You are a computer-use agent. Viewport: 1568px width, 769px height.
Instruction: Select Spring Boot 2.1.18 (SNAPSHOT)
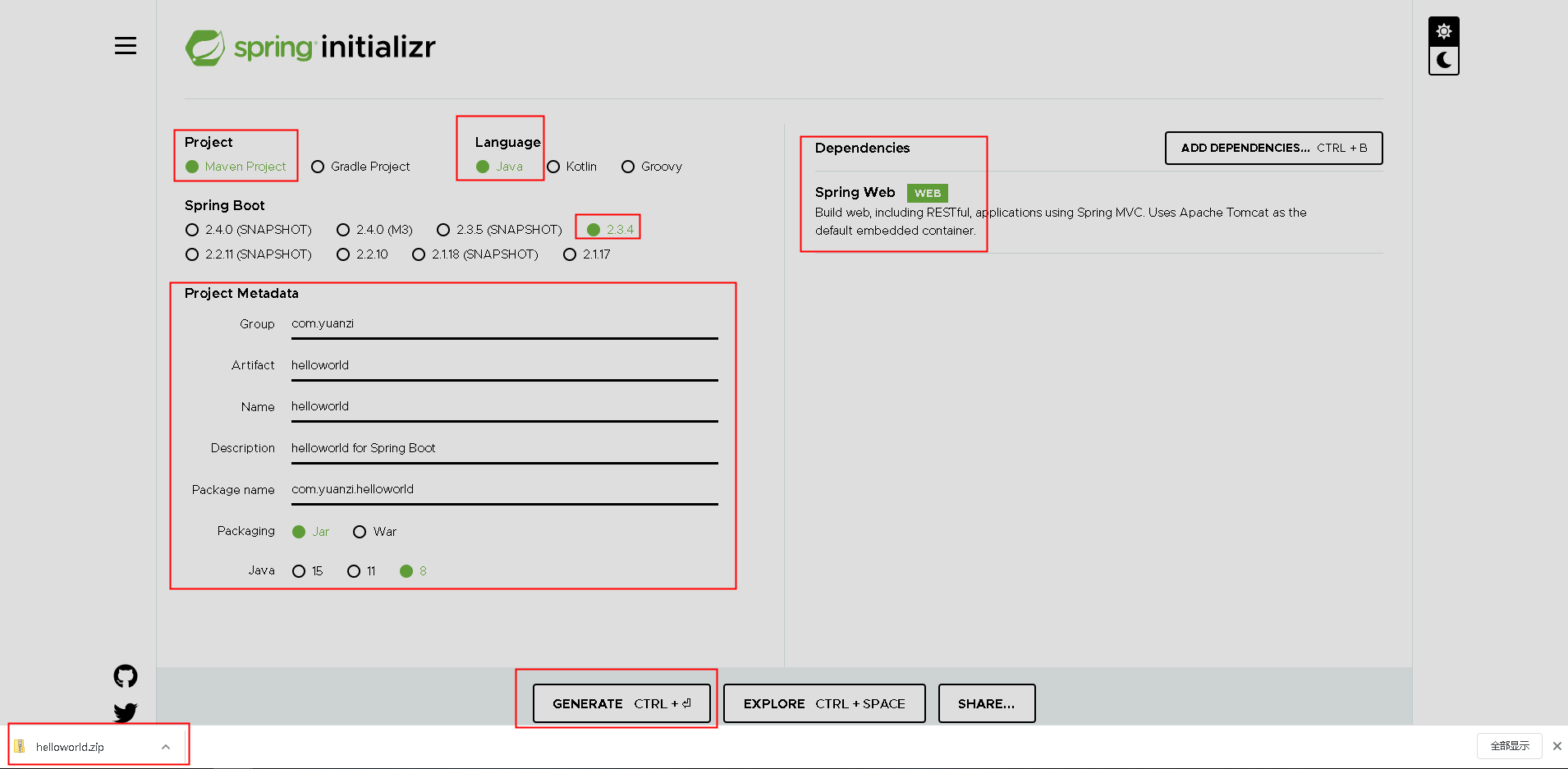[x=475, y=254]
